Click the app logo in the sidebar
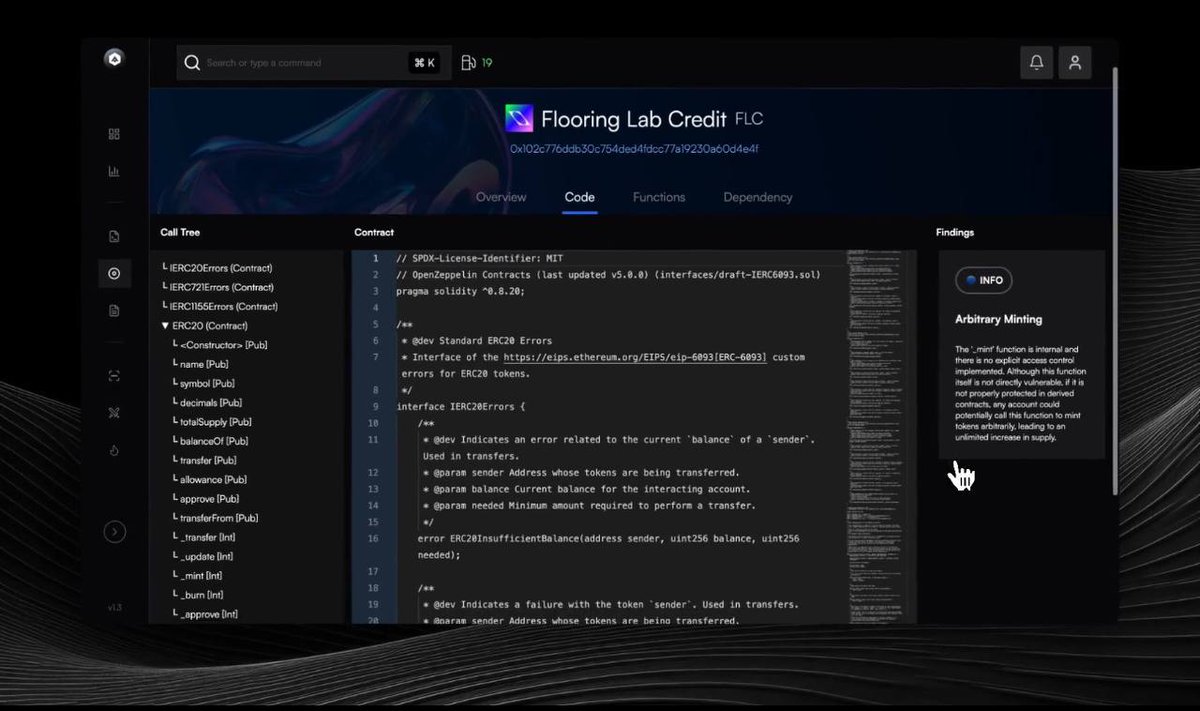The width and height of the screenshot is (1200, 711). [x=114, y=58]
